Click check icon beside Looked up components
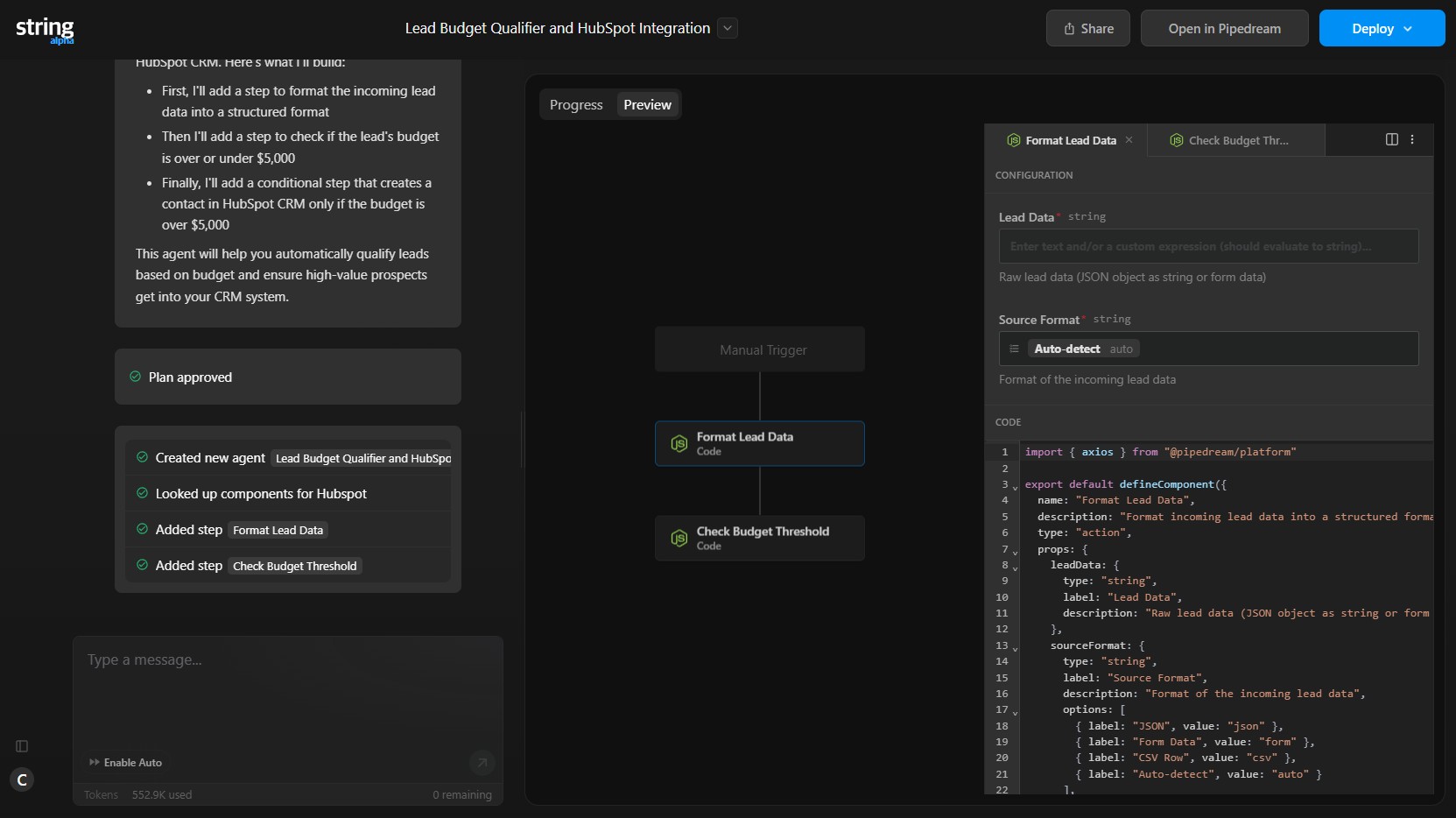 [x=142, y=493]
